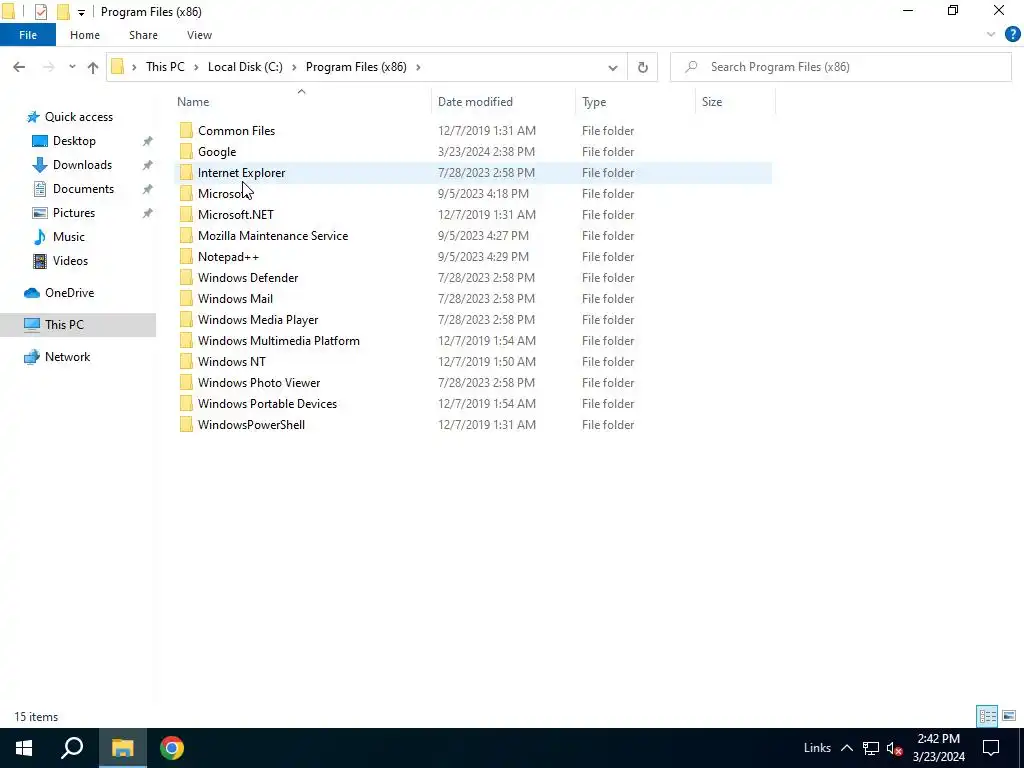
Task: Select the Windows NT folder icon
Action: click(186, 362)
